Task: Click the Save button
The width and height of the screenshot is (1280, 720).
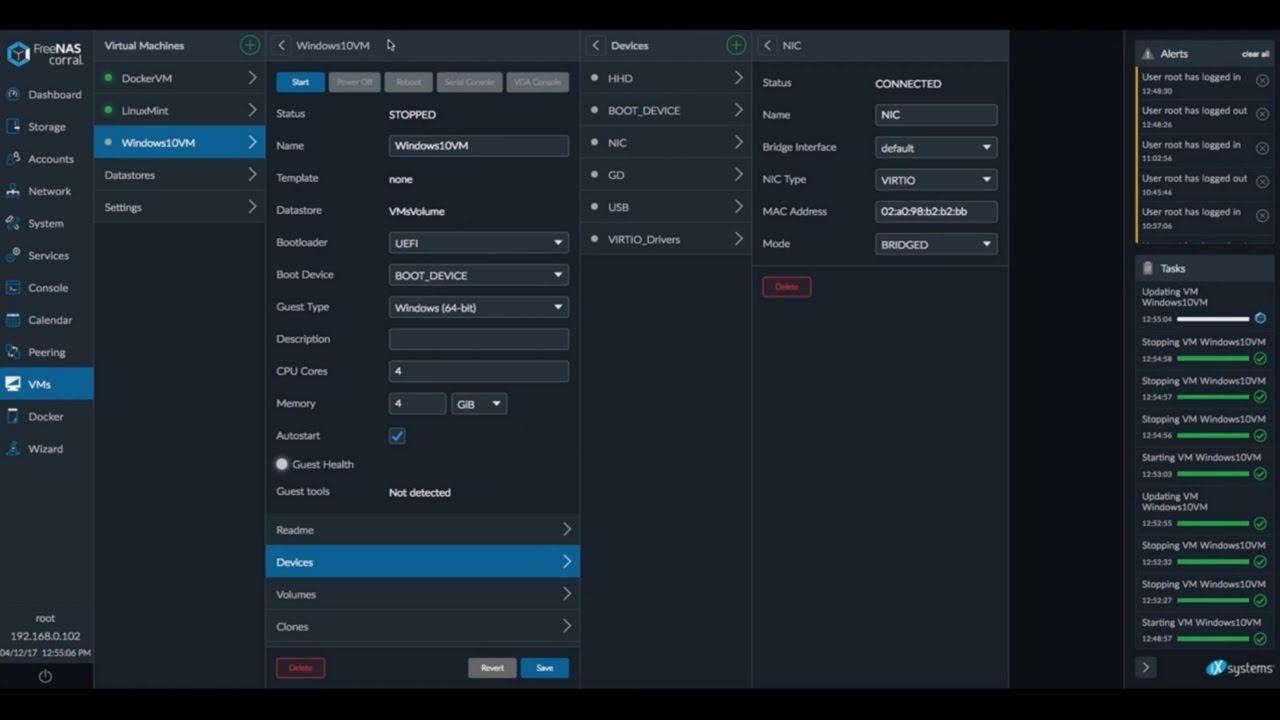Action: click(544, 668)
